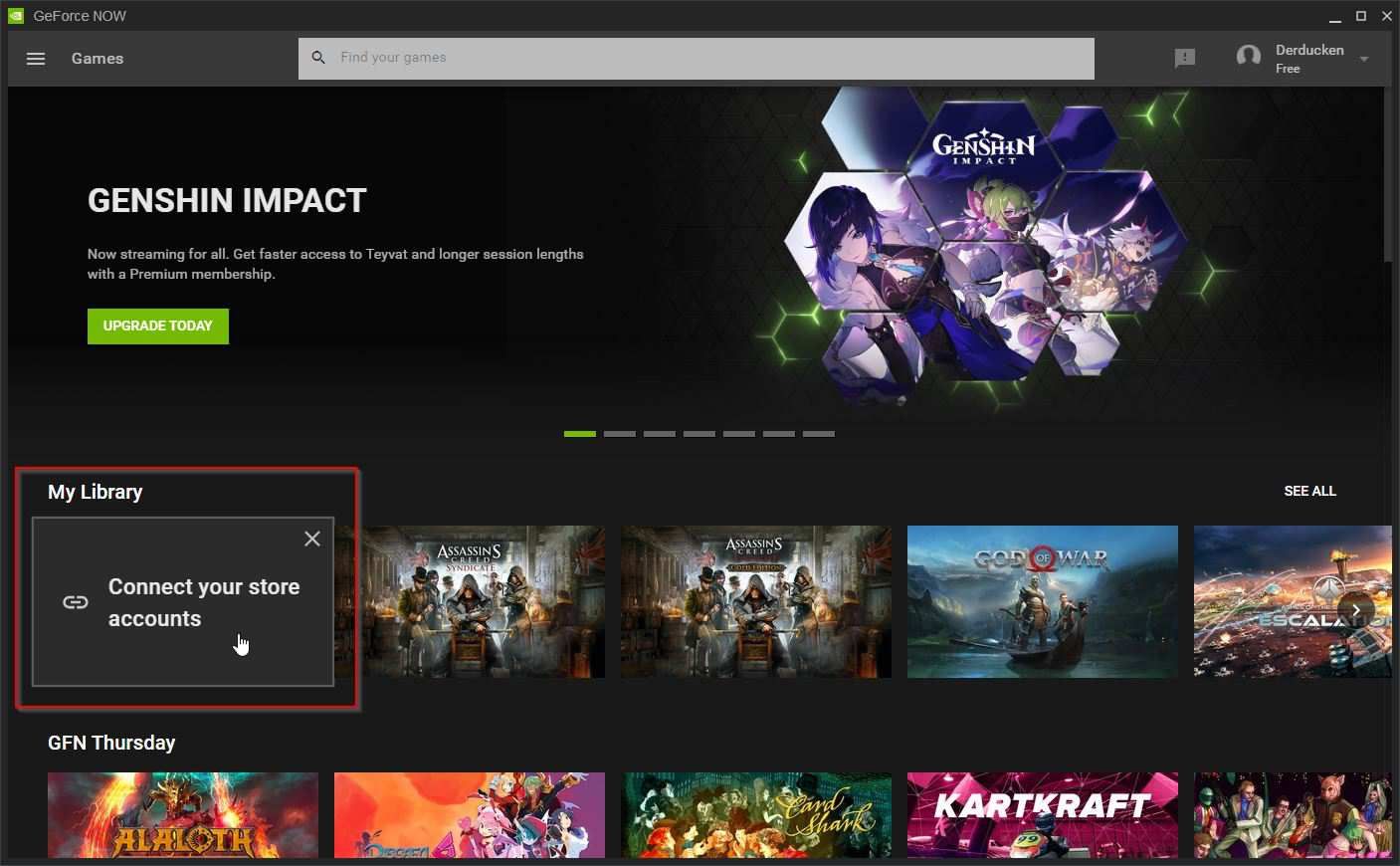Click the My Library section heading
Screen dimensions: 1400x866
pyautogui.click(x=96, y=492)
